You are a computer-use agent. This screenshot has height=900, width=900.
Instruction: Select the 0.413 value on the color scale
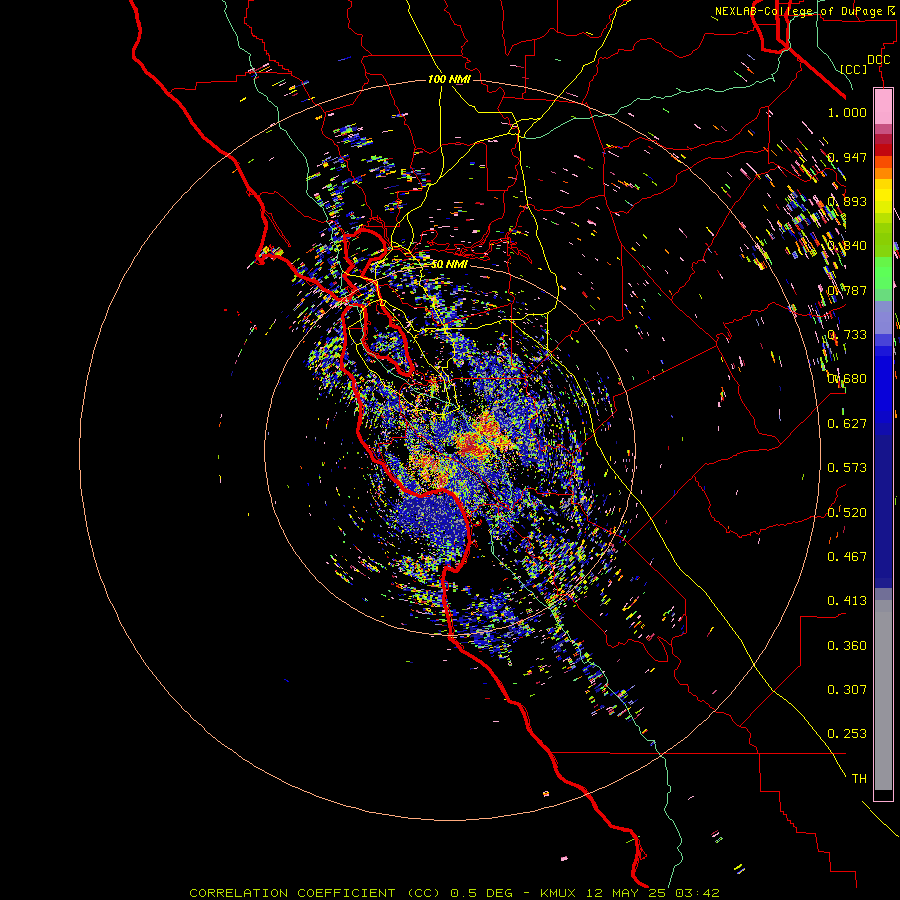pos(847,600)
